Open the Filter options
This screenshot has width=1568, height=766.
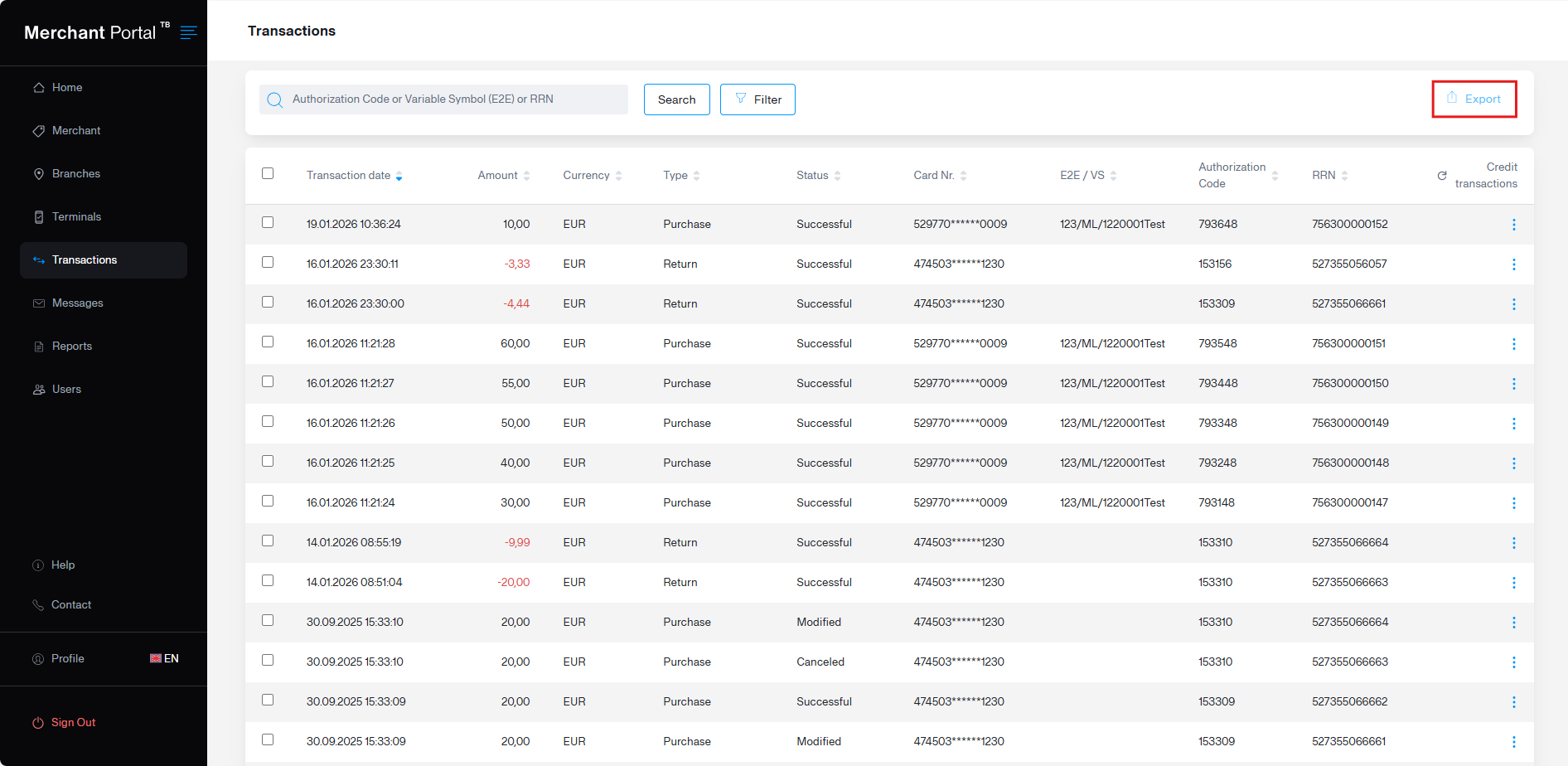pos(757,99)
